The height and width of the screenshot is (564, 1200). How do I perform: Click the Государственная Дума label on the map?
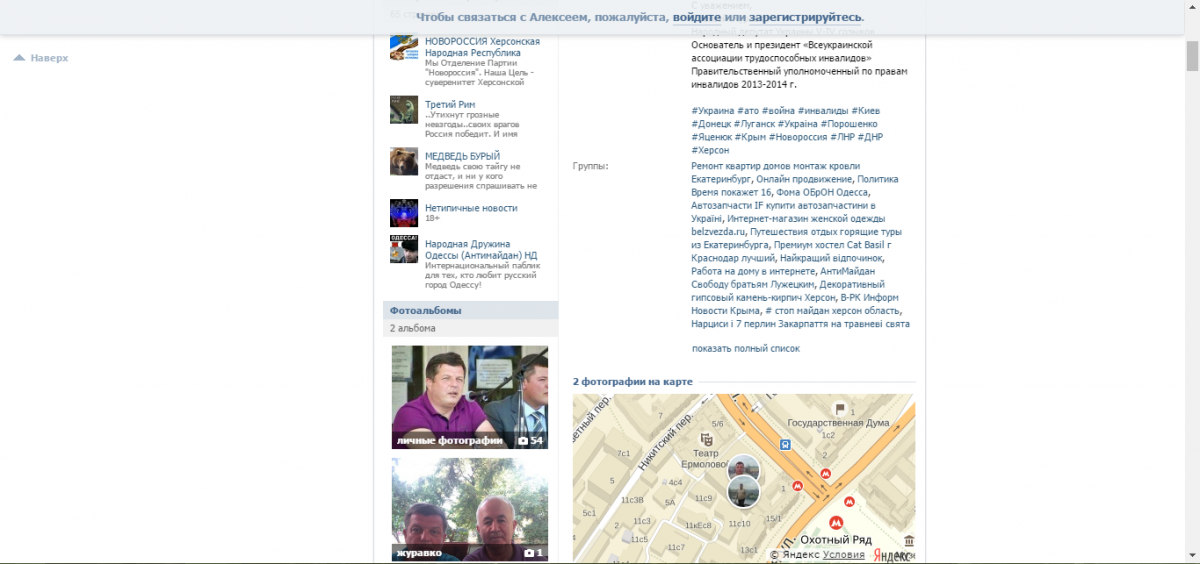tap(838, 423)
